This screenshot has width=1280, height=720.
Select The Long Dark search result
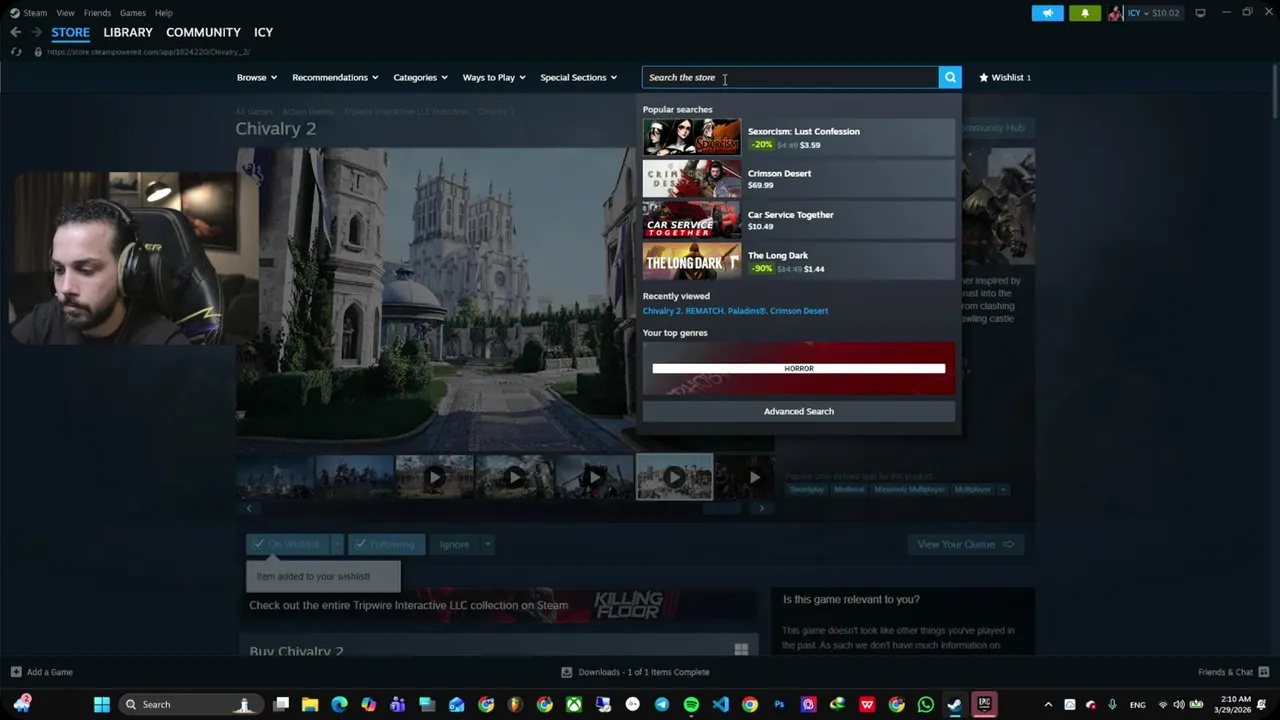799,261
